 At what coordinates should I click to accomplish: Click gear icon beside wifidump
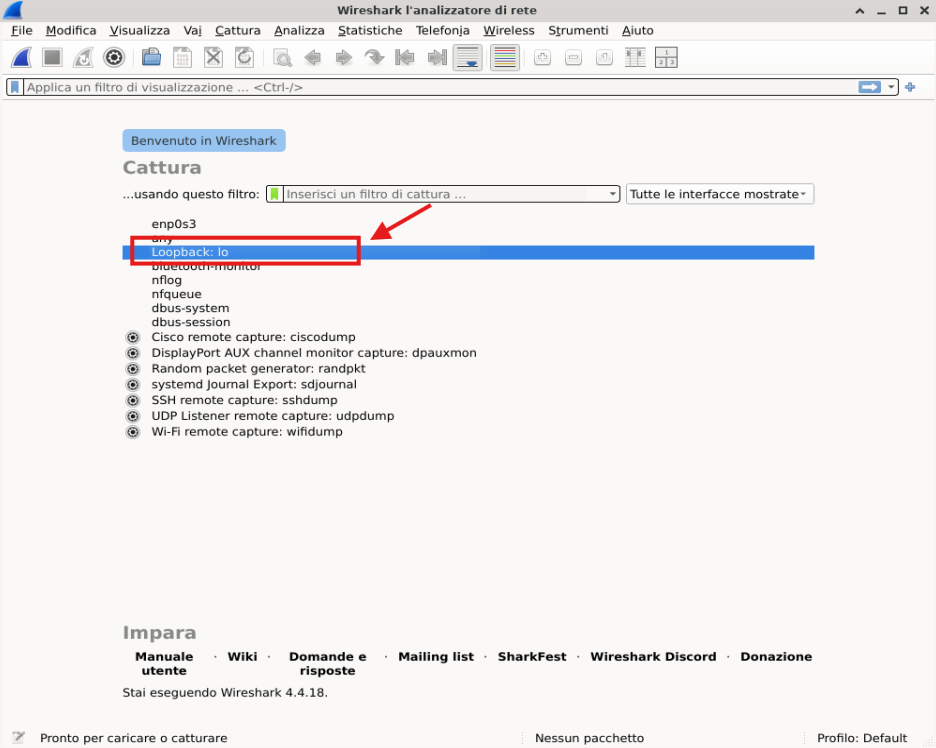[x=133, y=432]
